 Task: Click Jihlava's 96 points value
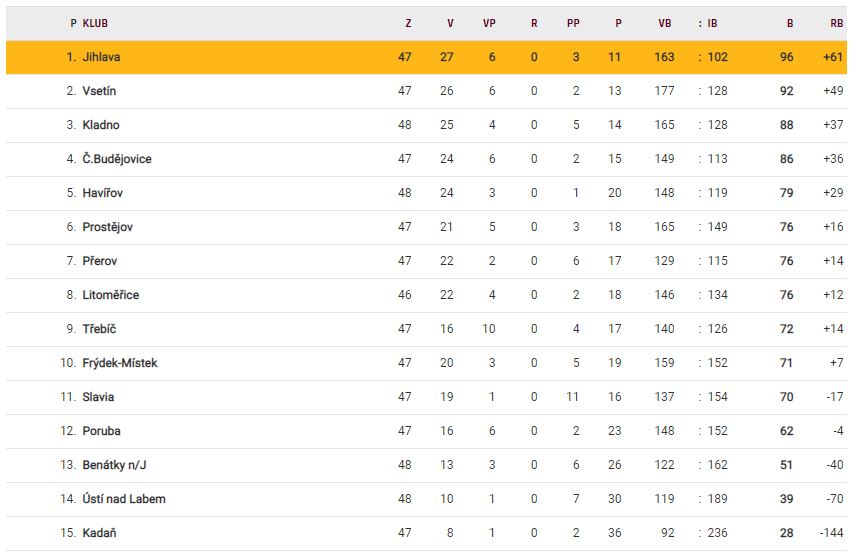coord(787,57)
